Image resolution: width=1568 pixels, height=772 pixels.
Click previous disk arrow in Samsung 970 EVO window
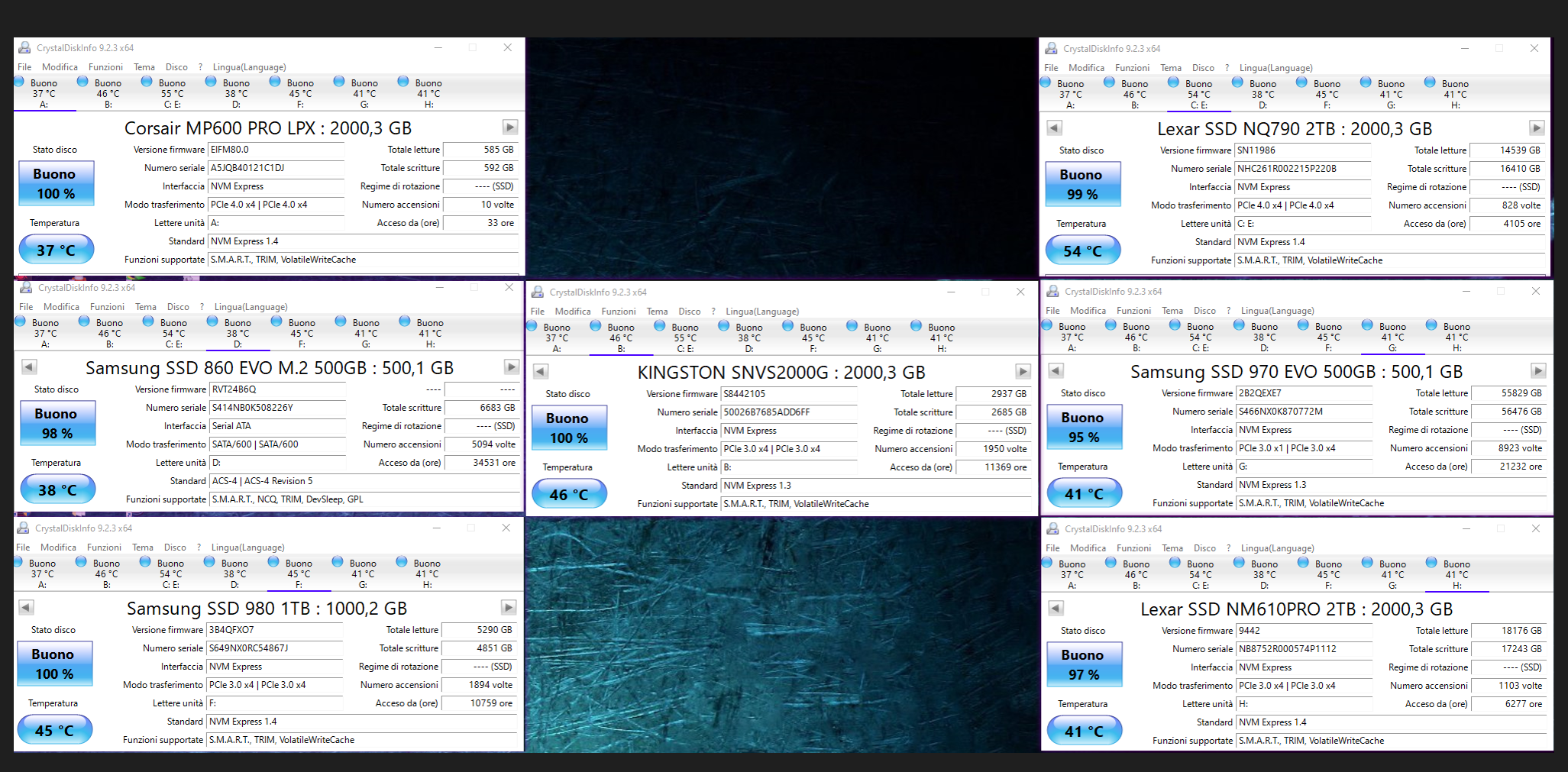1056,370
